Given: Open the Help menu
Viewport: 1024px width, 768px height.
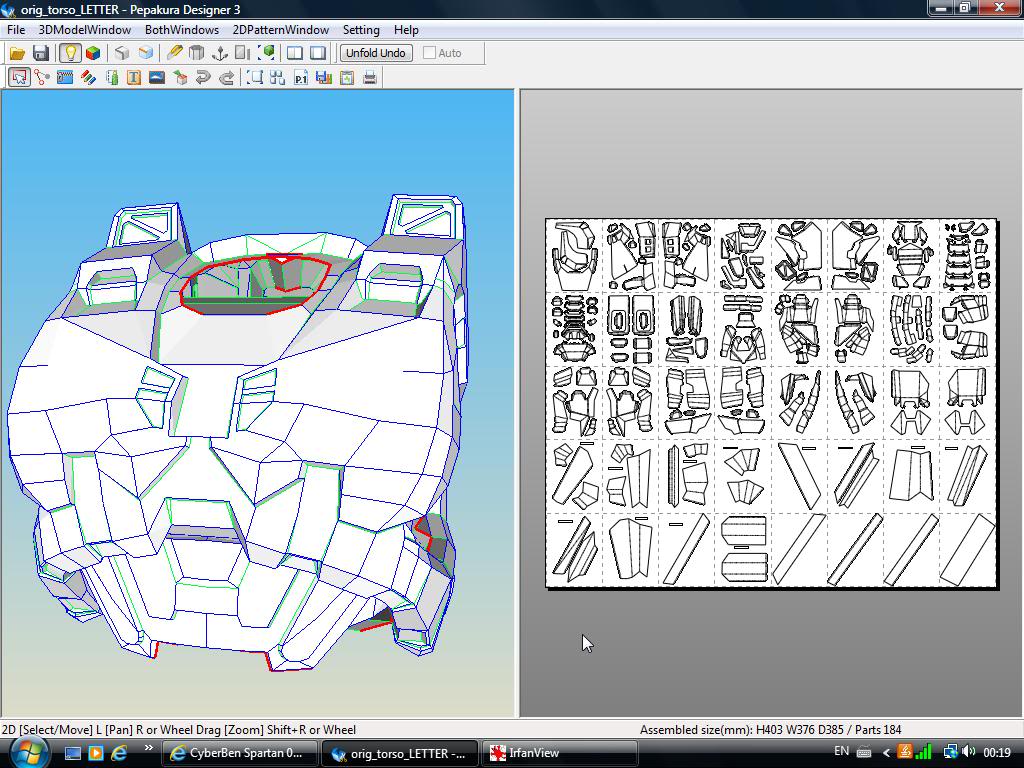Looking at the screenshot, I should (406, 30).
